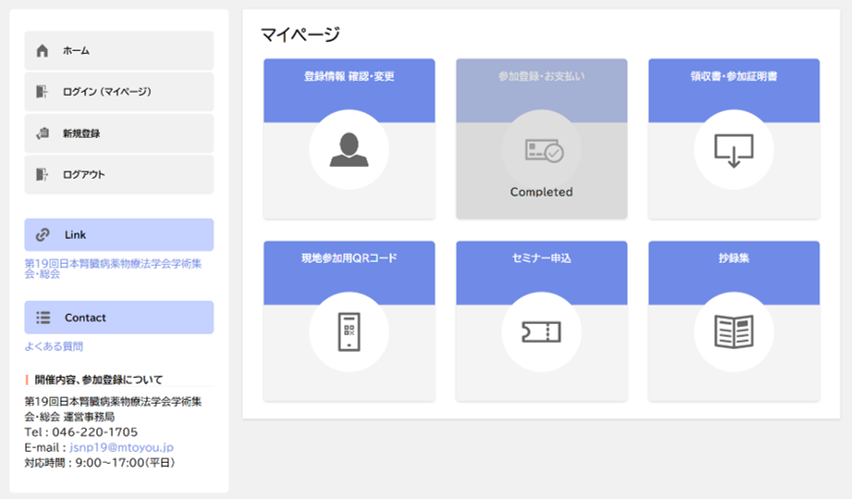Click the chain link icon
The image size is (852, 499).
[43, 235]
